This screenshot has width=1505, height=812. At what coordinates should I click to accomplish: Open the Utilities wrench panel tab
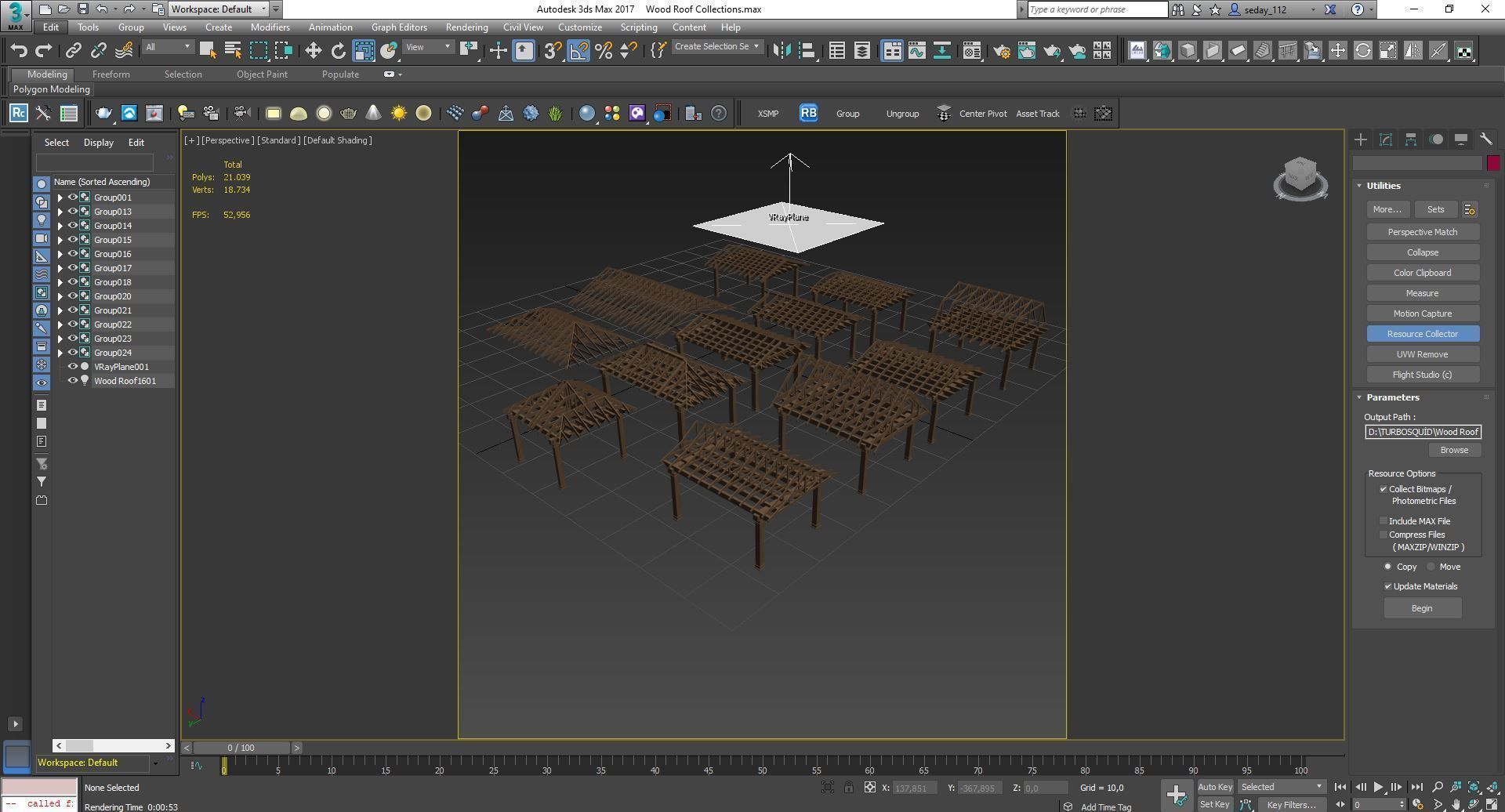click(x=1486, y=140)
